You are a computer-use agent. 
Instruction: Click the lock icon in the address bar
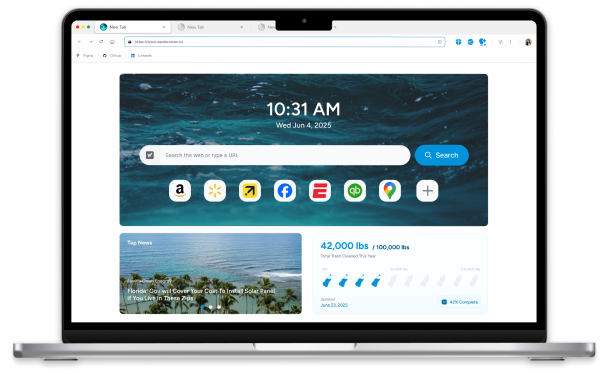tap(130, 42)
